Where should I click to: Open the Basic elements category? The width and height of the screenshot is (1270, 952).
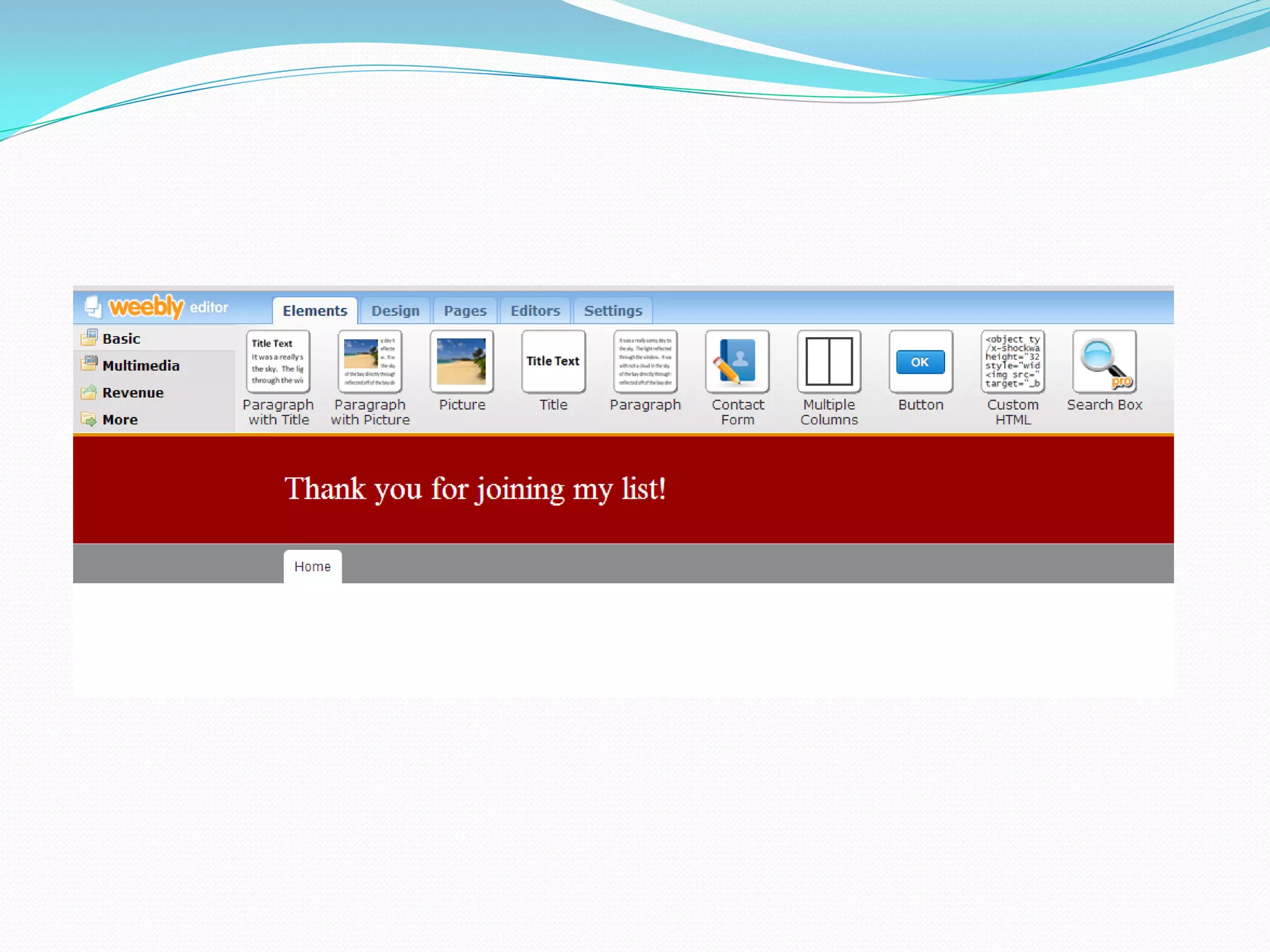122,338
